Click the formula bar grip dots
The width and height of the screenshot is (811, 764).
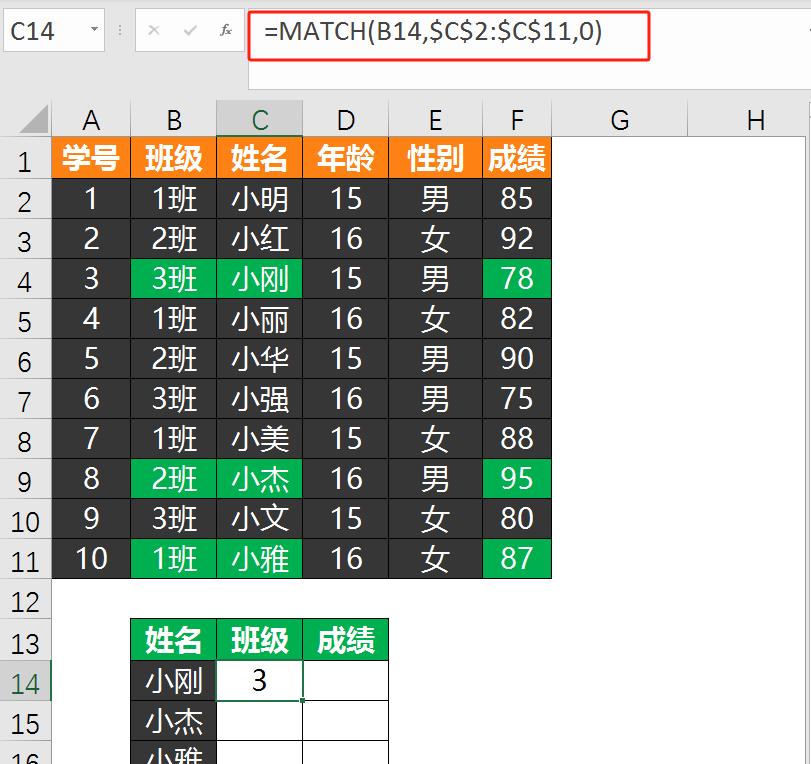(x=120, y=31)
